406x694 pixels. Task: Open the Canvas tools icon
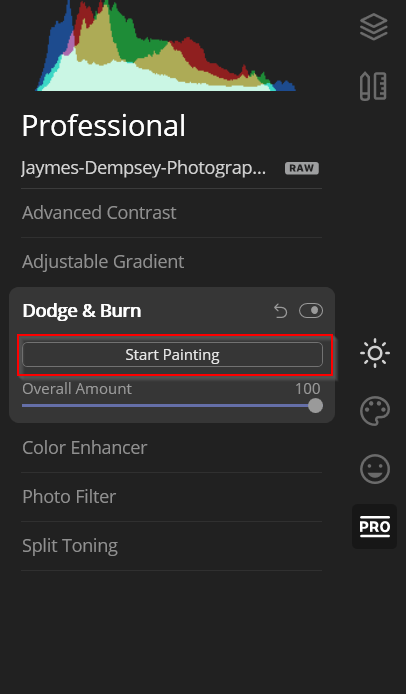pos(373,86)
